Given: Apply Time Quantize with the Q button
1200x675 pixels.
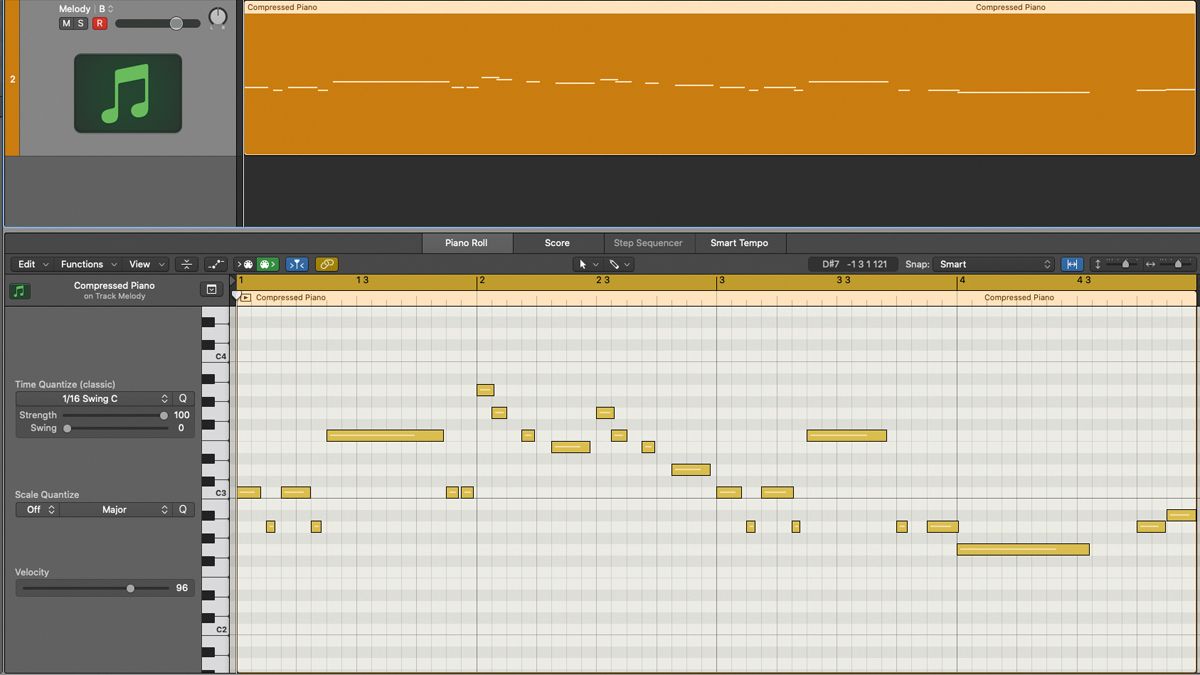Looking at the screenshot, I should [181, 398].
